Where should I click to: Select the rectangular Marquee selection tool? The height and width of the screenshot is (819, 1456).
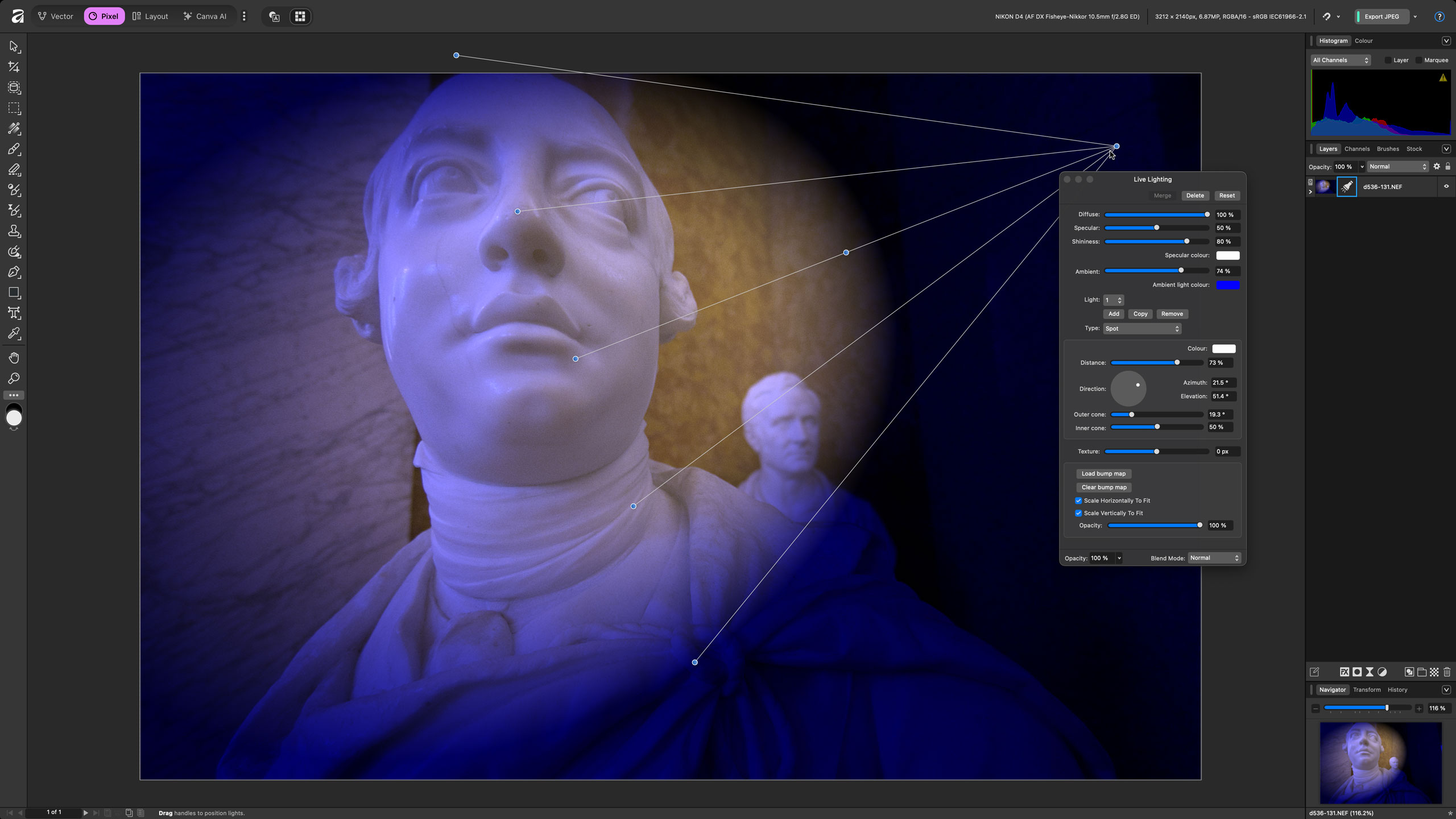[14, 108]
